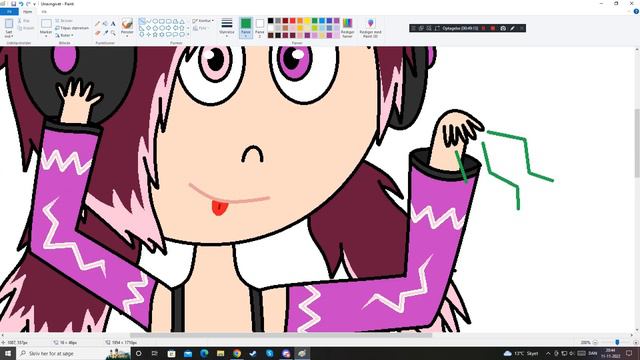The height and width of the screenshot is (360, 640).
Task: Open the Paint help icon
Action: pos(636,11)
